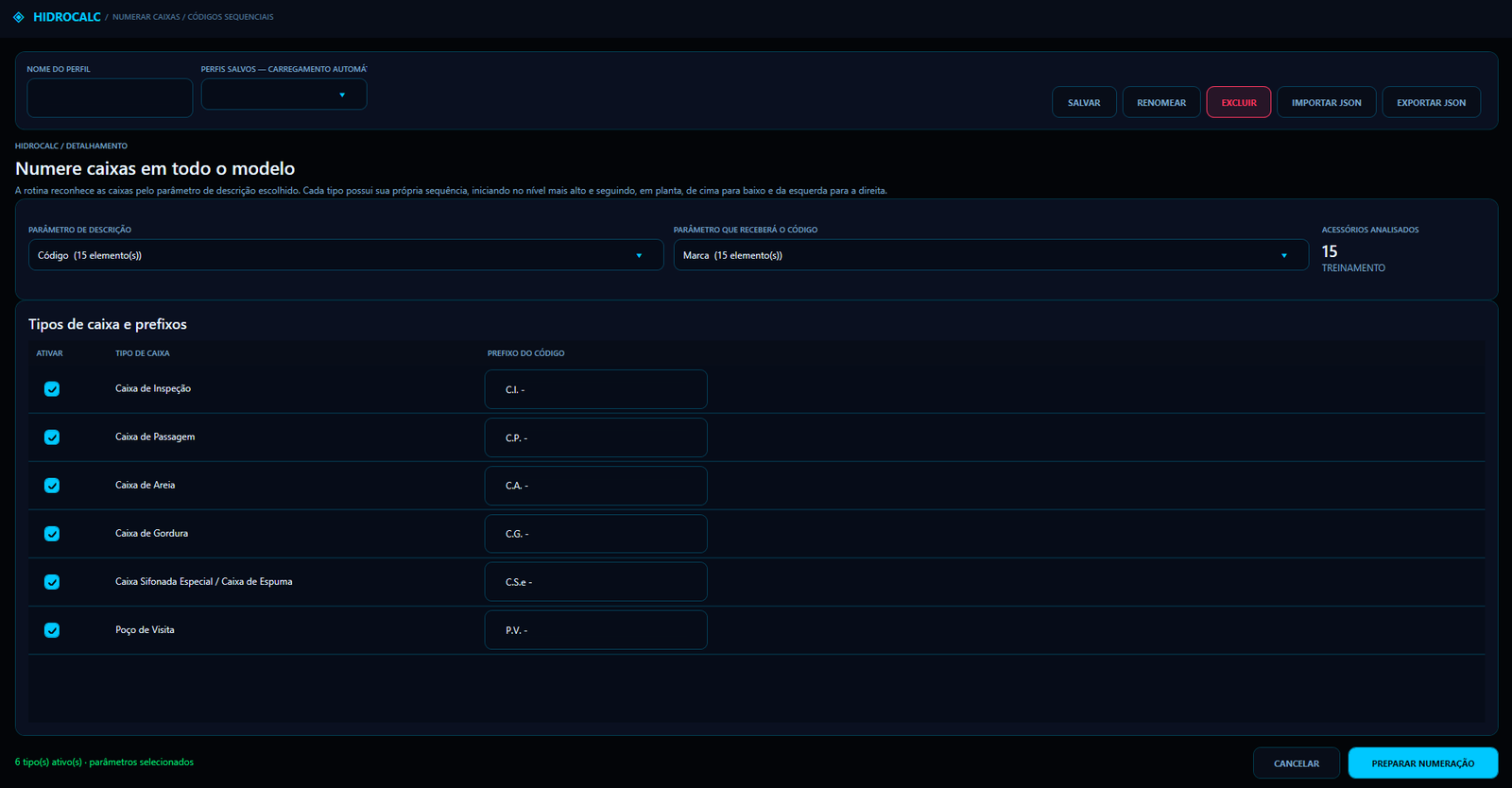This screenshot has width=1512, height=788.
Task: Toggle Caixa Sifonada Especial checkbox
Action: 52,582
